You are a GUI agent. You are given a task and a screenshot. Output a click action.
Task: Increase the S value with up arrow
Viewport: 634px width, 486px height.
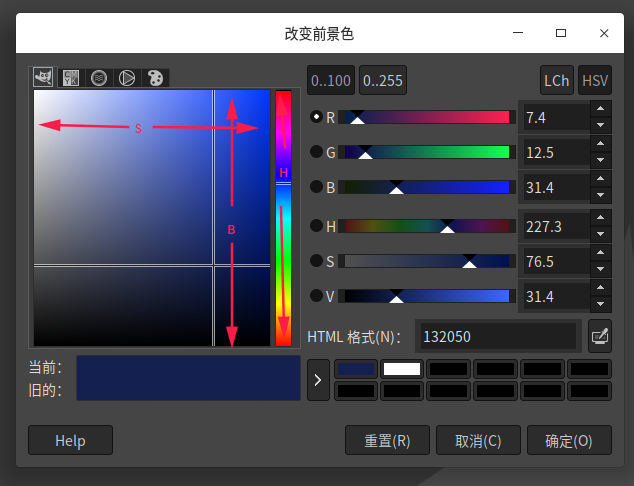point(600,252)
